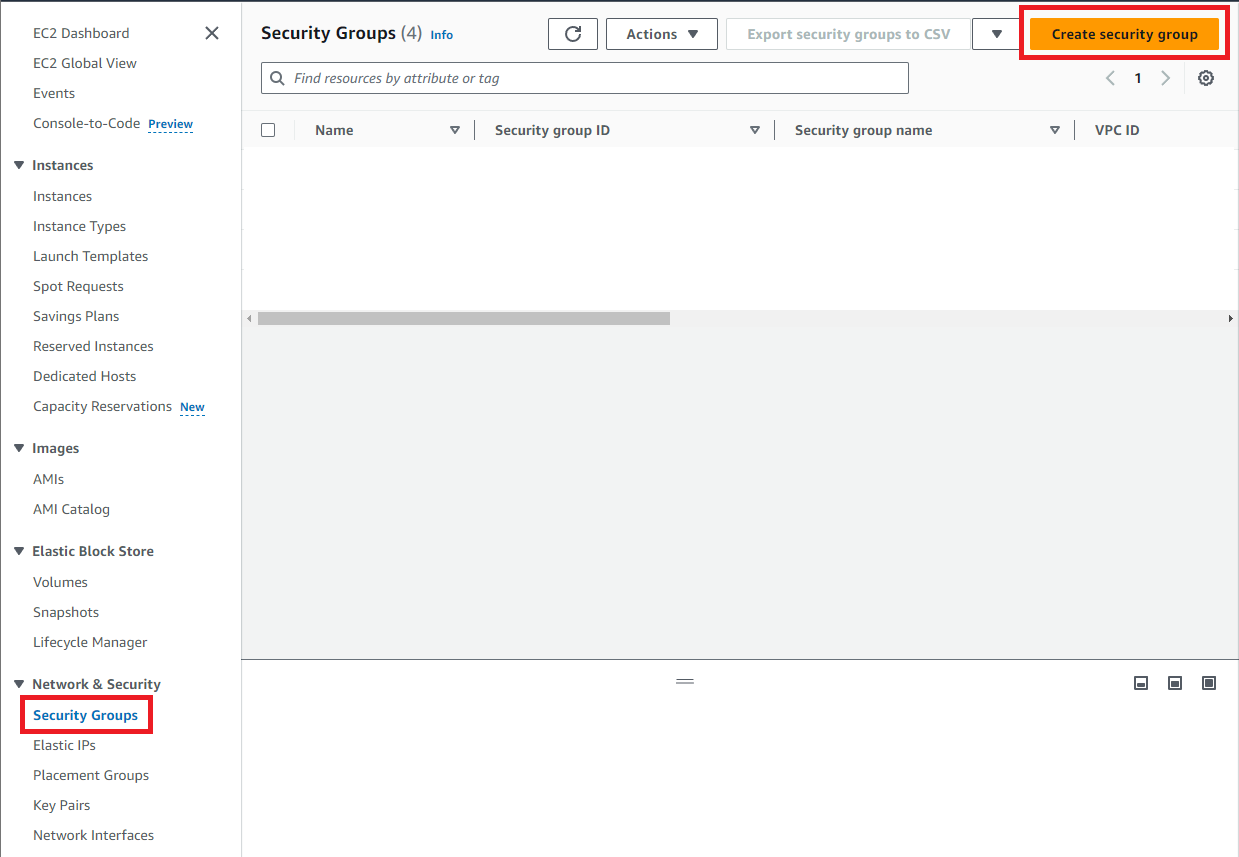The height and width of the screenshot is (857, 1239).
Task: Collapse the Instances sidebar section
Action: click(19, 165)
